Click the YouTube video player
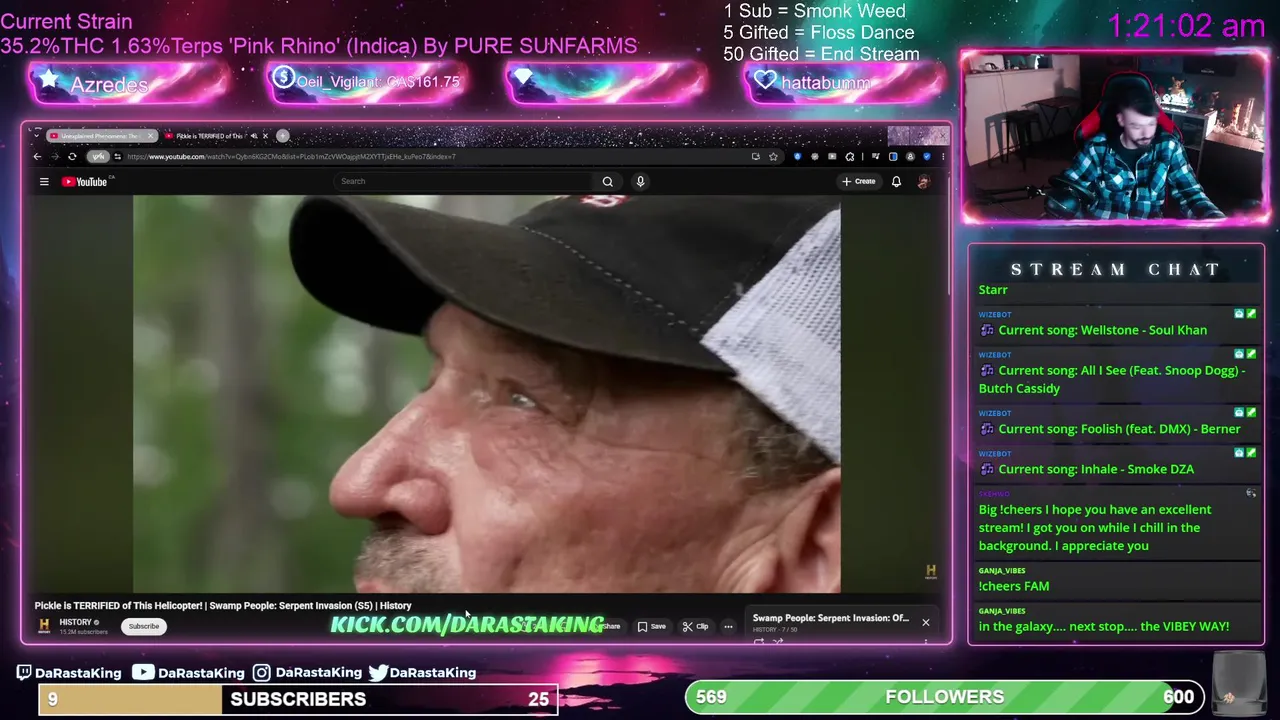 (487, 394)
